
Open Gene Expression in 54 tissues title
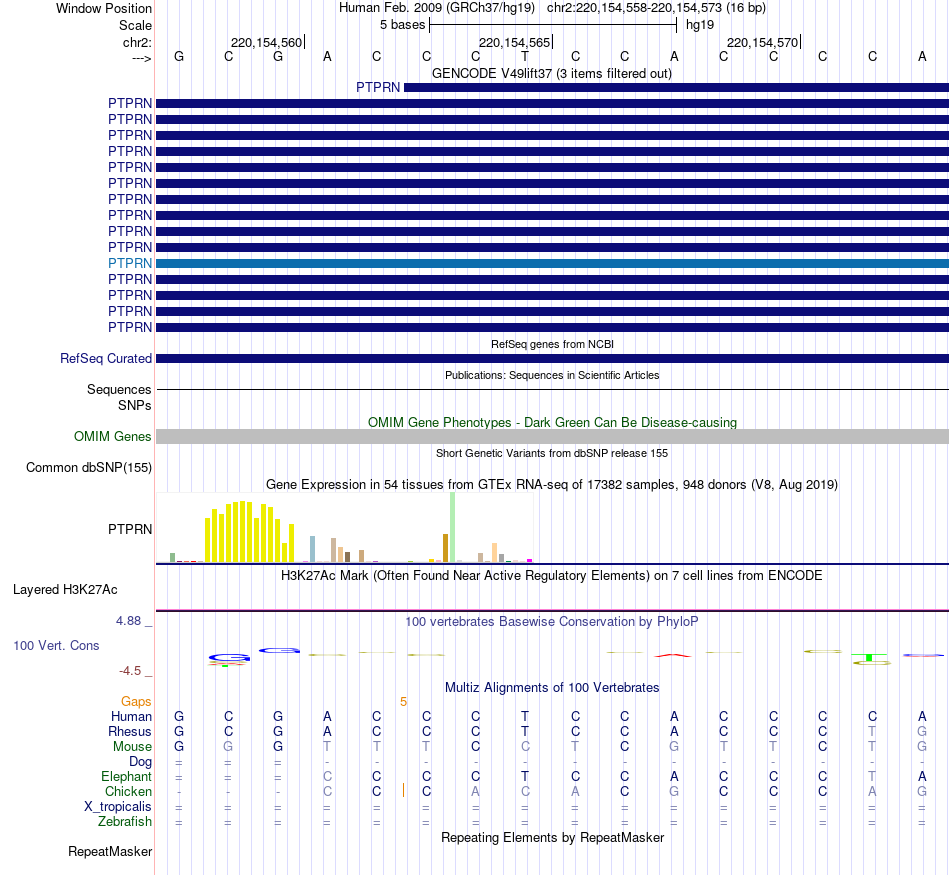click(x=552, y=485)
